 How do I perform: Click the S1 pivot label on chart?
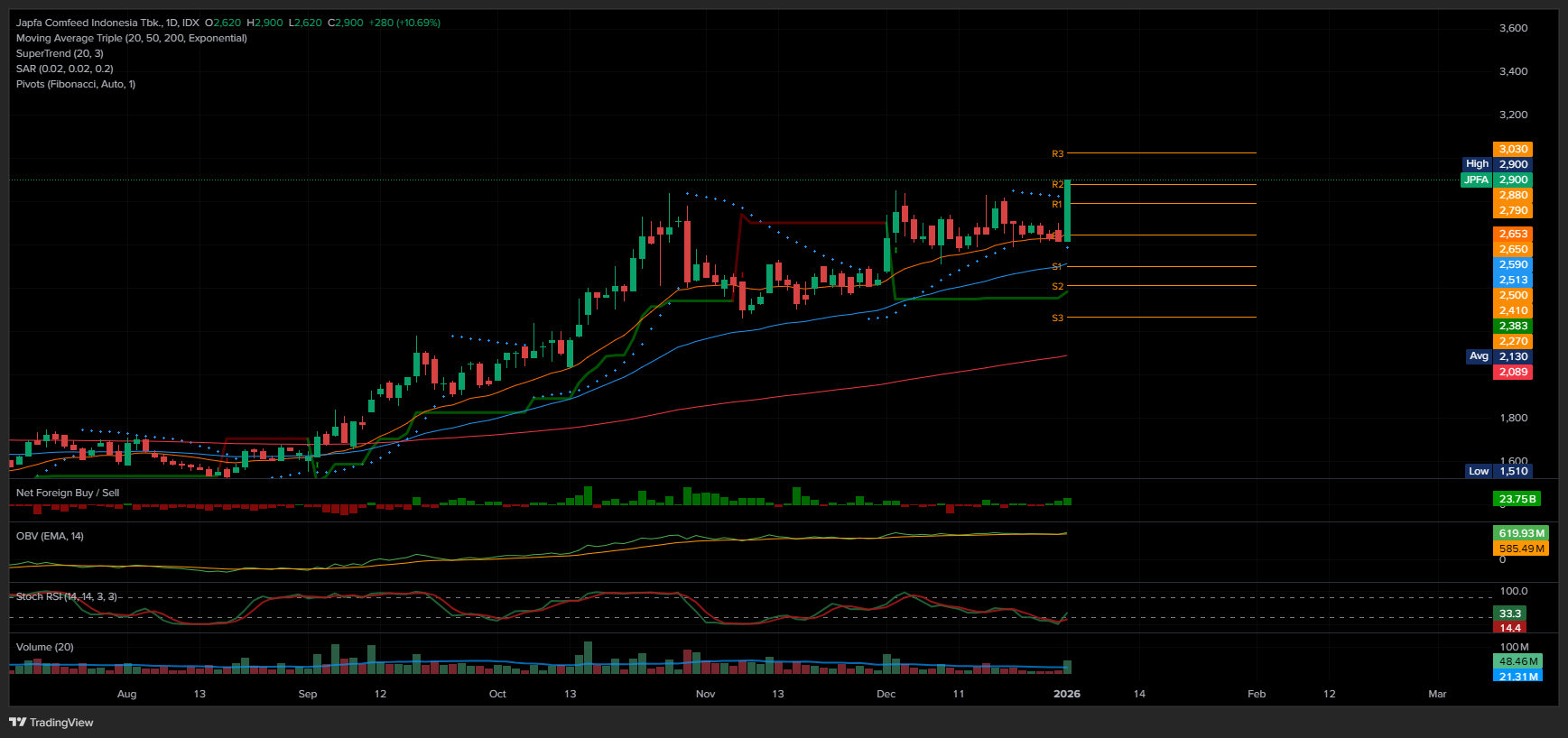(x=1057, y=267)
